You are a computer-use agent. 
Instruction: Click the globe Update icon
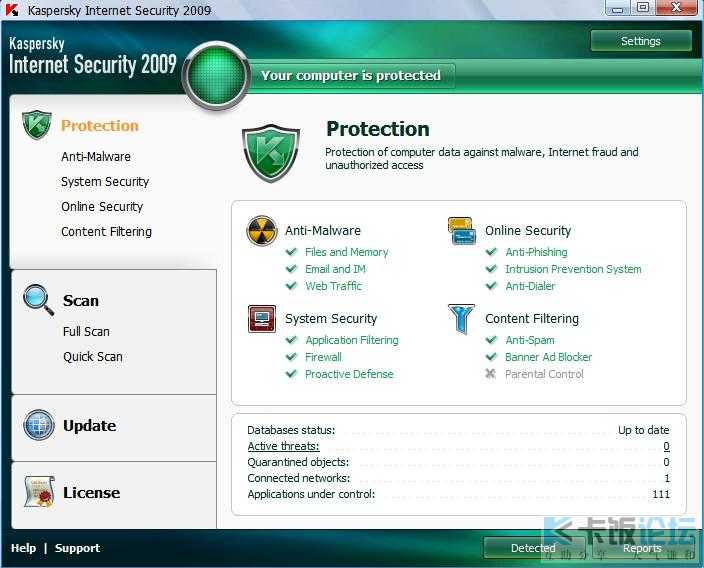pyautogui.click(x=39, y=425)
